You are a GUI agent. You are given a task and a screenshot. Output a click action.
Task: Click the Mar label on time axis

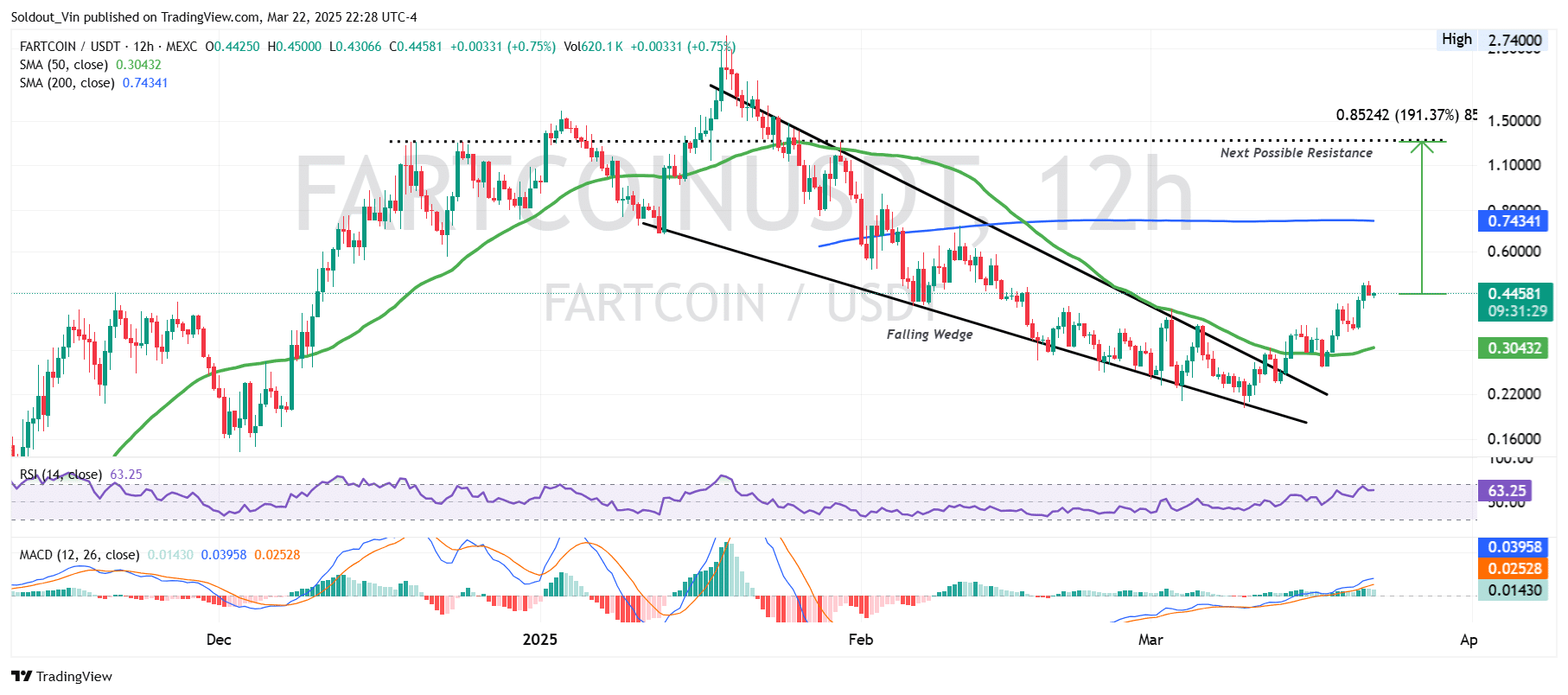pos(1151,640)
